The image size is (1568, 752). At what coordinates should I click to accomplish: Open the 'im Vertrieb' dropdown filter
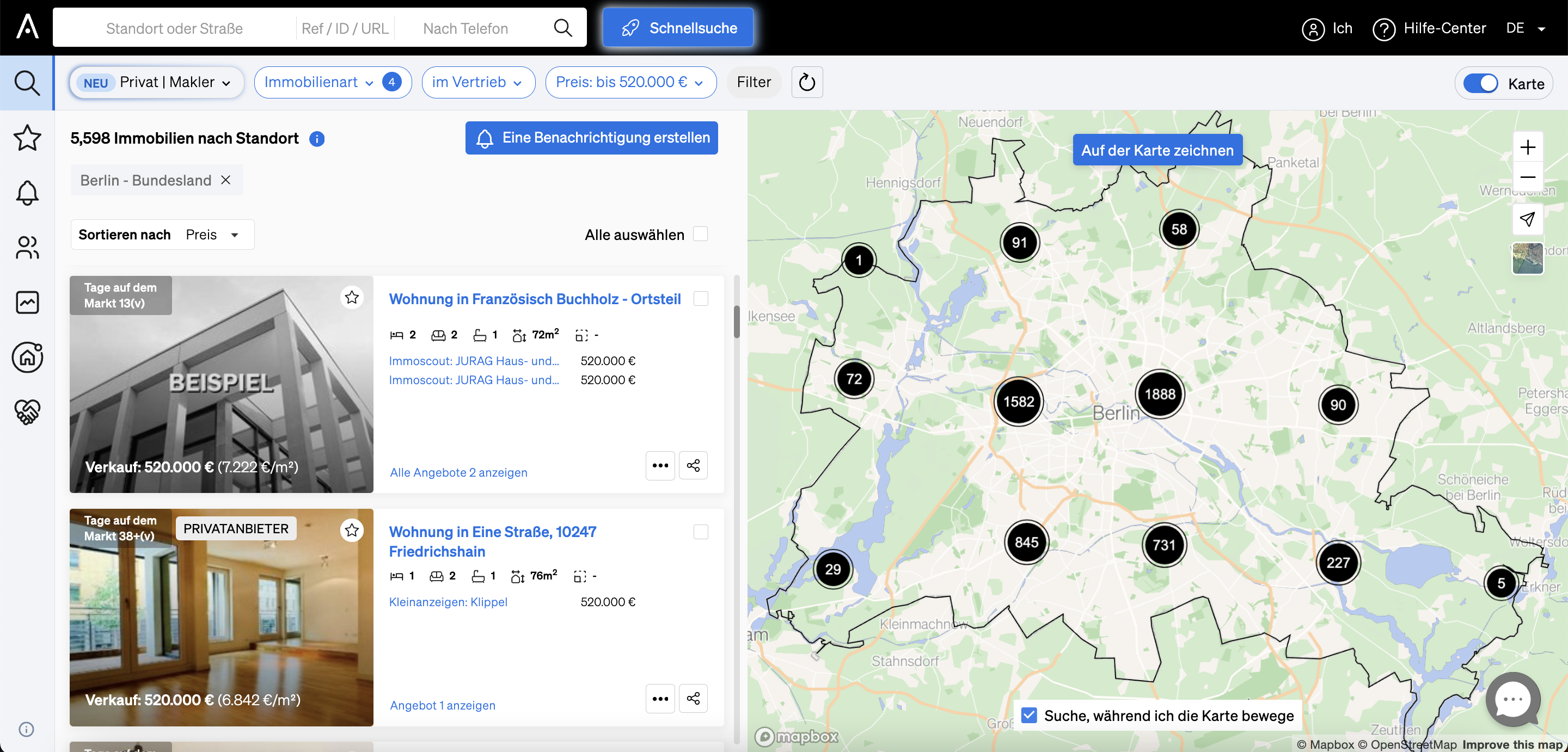click(477, 82)
